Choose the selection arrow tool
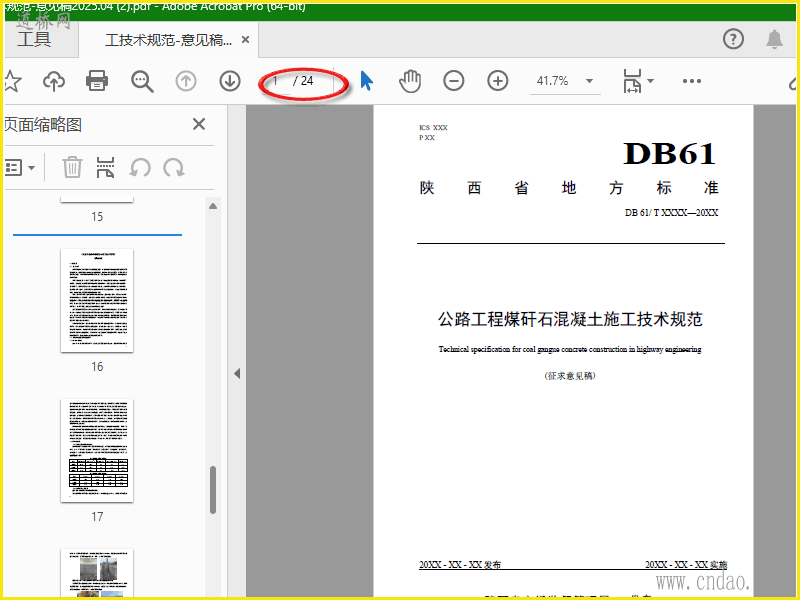800x600 pixels. click(x=366, y=81)
